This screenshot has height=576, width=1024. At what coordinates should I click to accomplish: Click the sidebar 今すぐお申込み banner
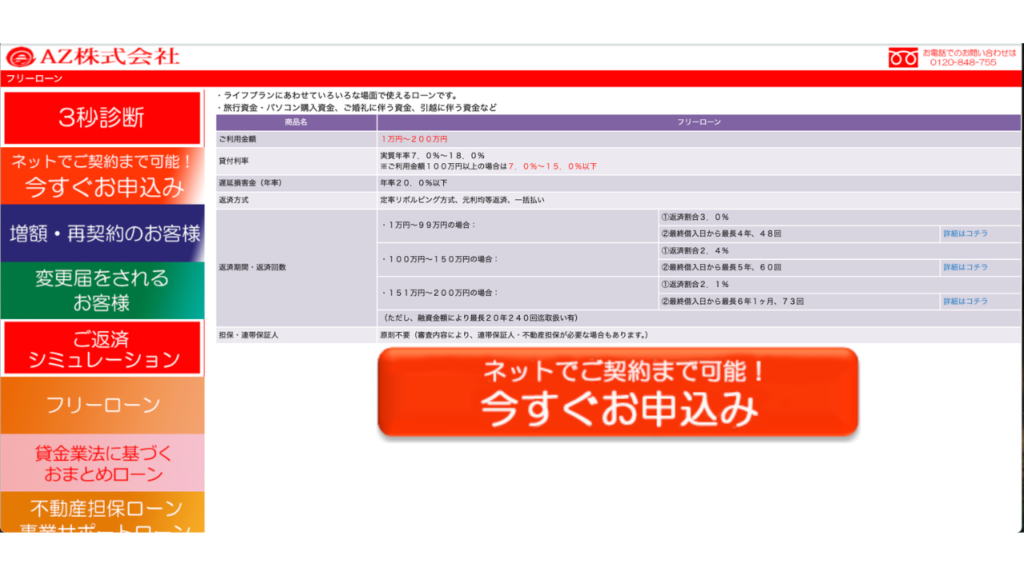pos(102,176)
